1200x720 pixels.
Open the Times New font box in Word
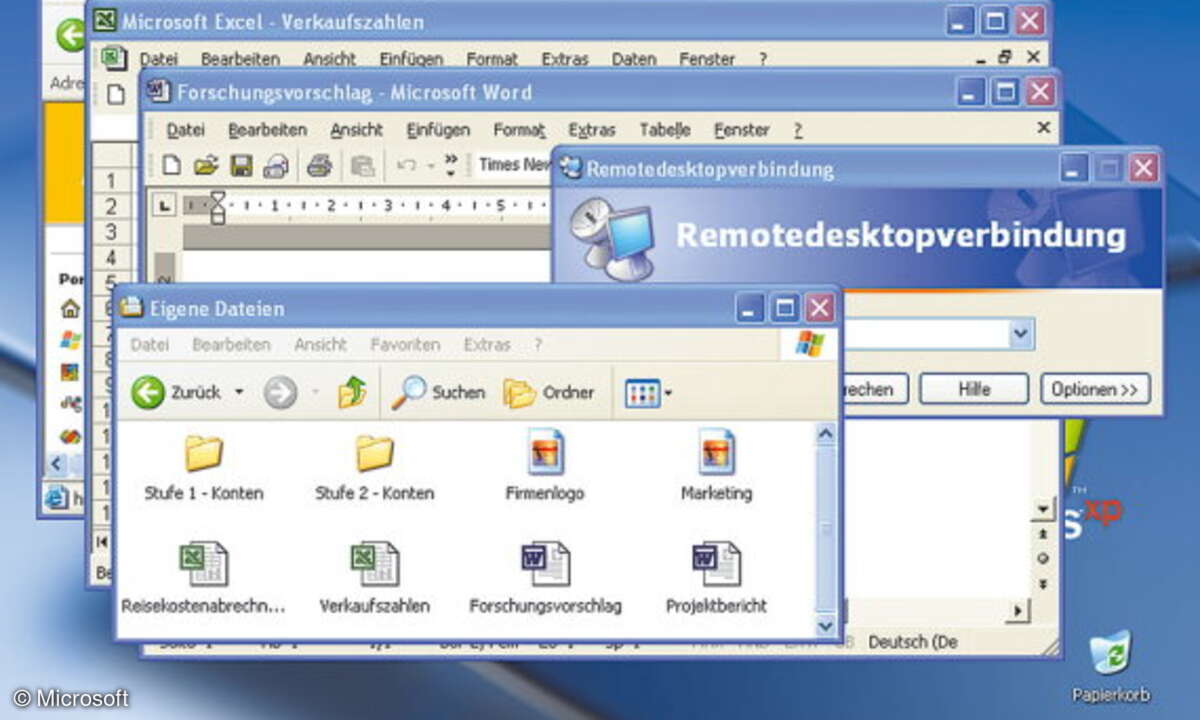point(514,165)
